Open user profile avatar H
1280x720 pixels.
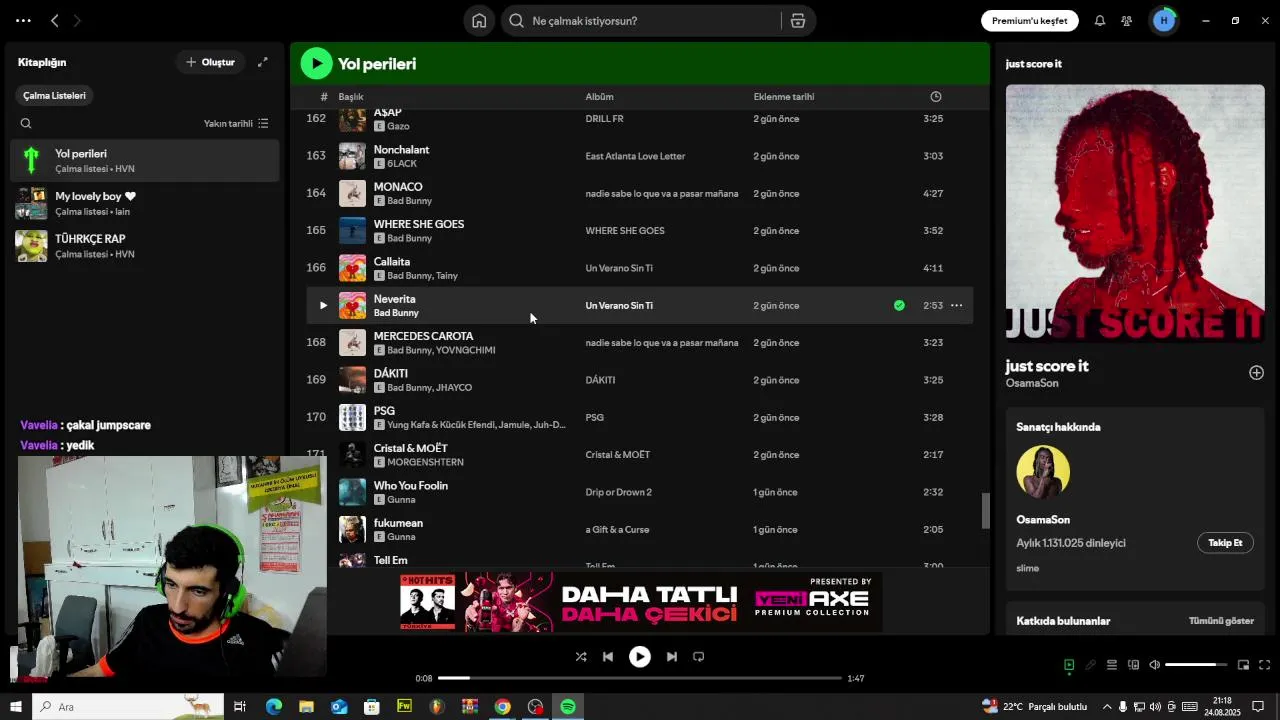pyautogui.click(x=1164, y=21)
